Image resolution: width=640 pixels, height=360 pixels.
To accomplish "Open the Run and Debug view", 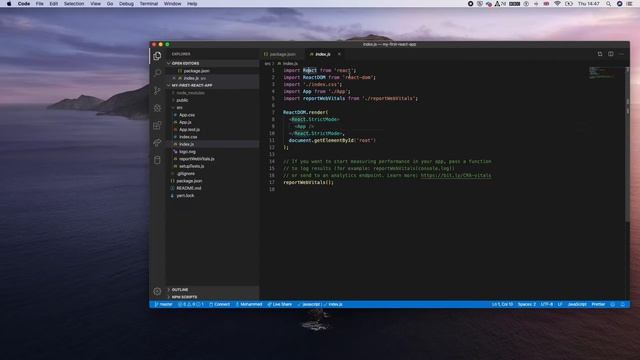I will pyautogui.click(x=157, y=108).
